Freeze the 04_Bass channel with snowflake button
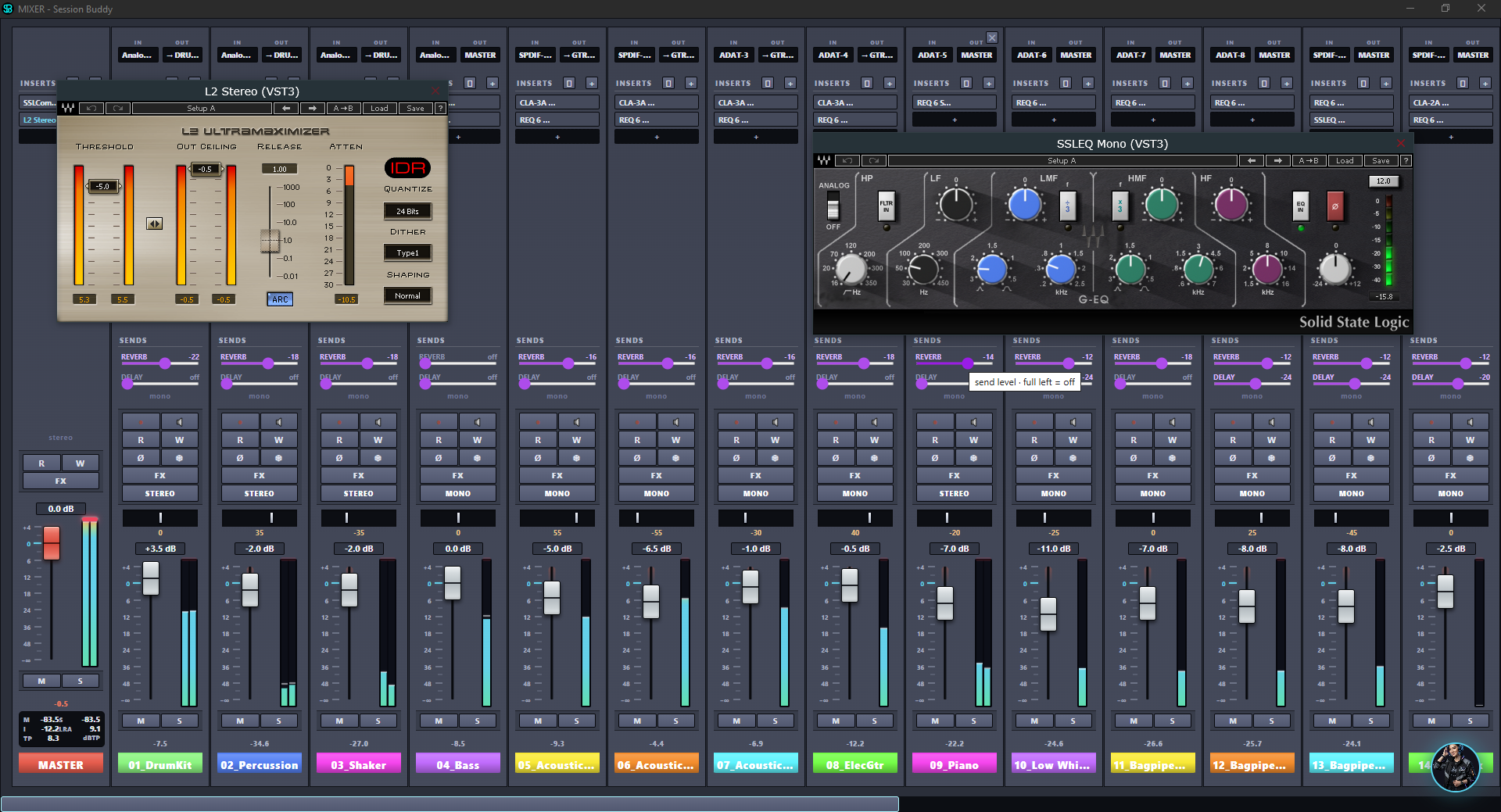 tap(477, 458)
